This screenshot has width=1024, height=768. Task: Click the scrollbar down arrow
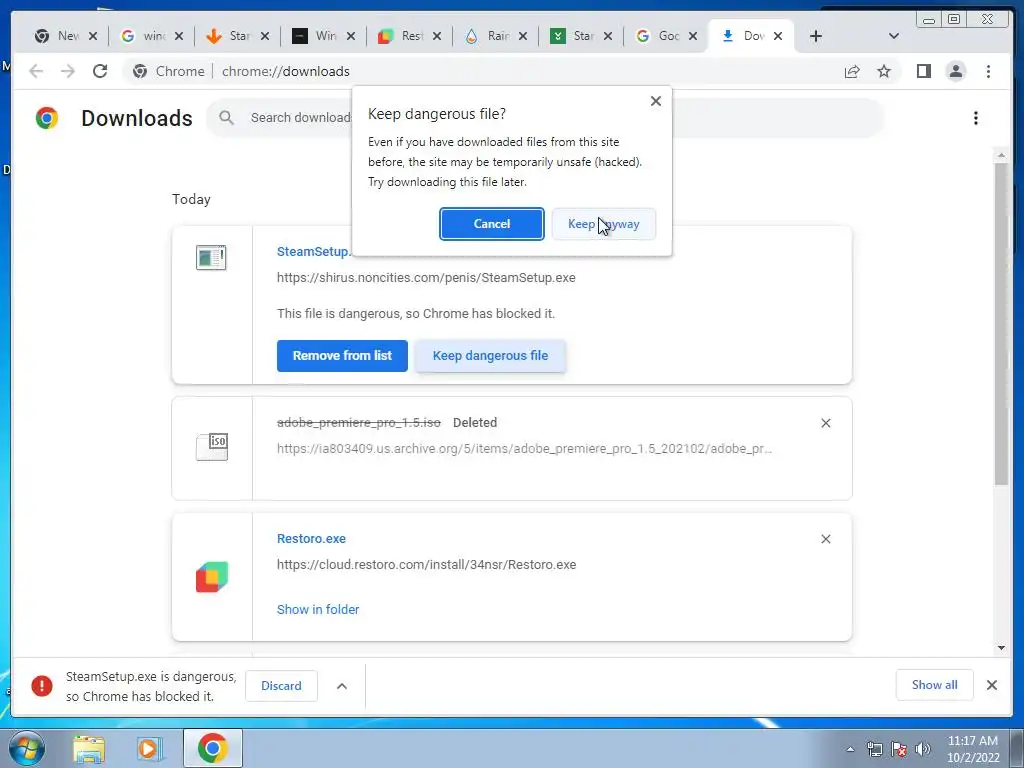point(1001,648)
